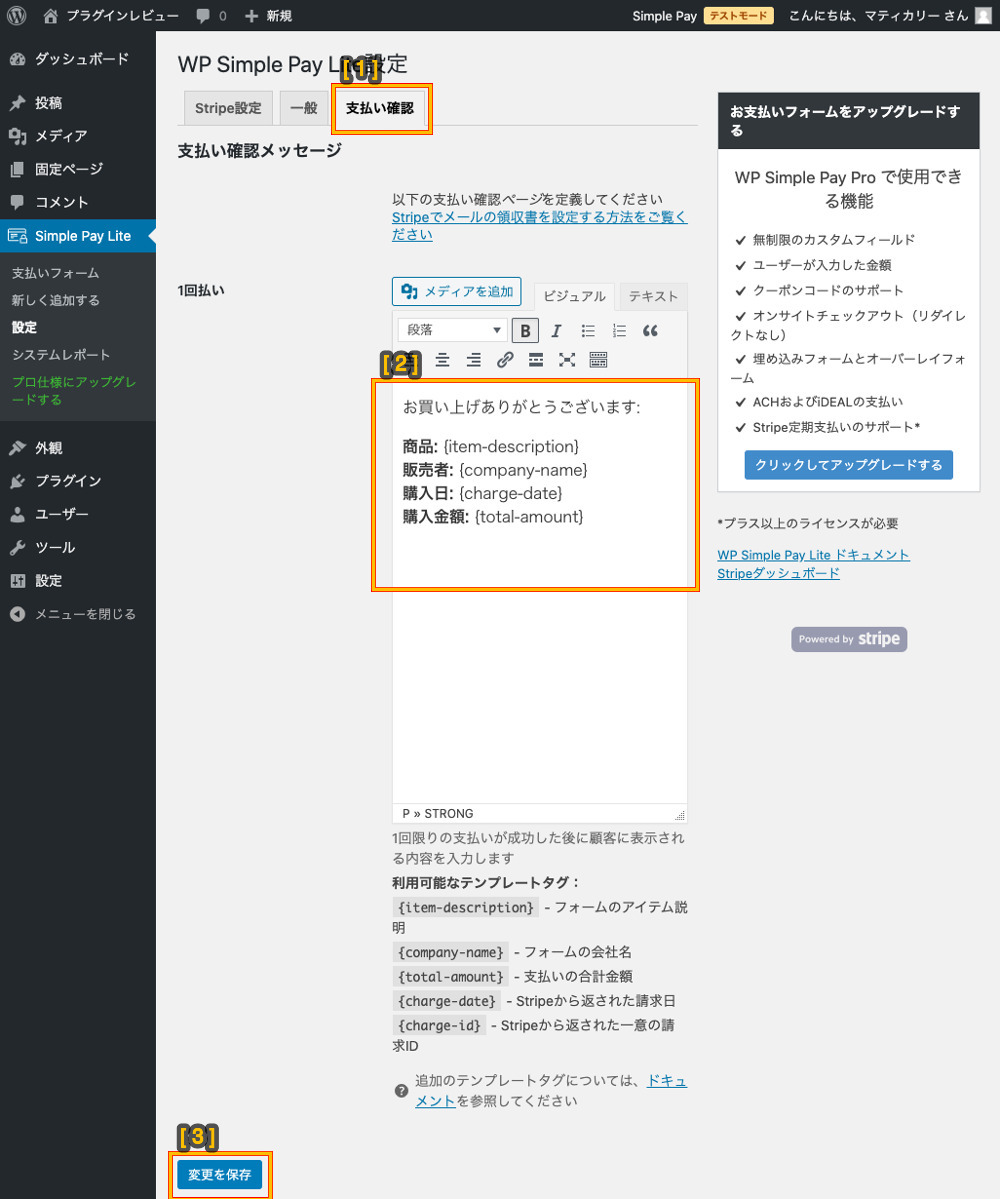The image size is (1000, 1199).
Task: Insert the Read More tag
Action: tap(536, 360)
